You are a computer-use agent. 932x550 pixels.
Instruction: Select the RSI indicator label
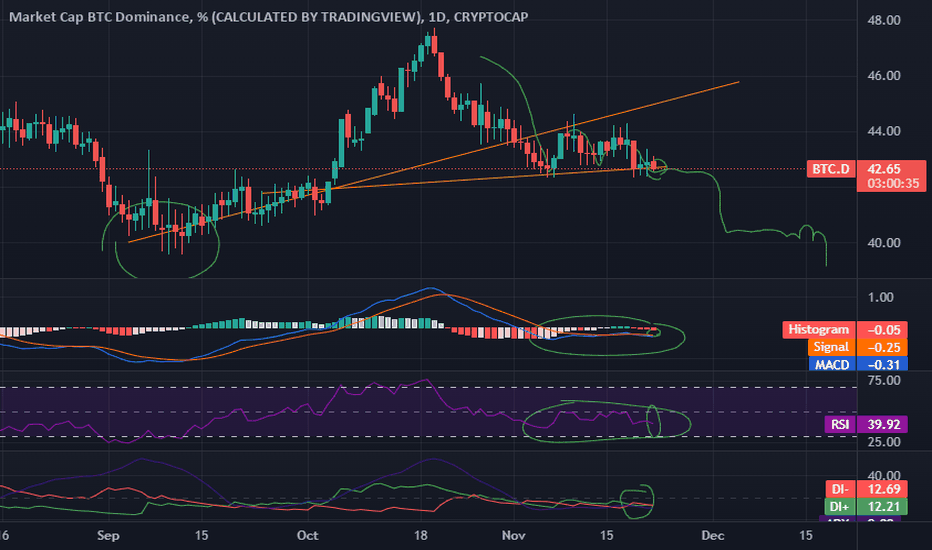(x=839, y=425)
